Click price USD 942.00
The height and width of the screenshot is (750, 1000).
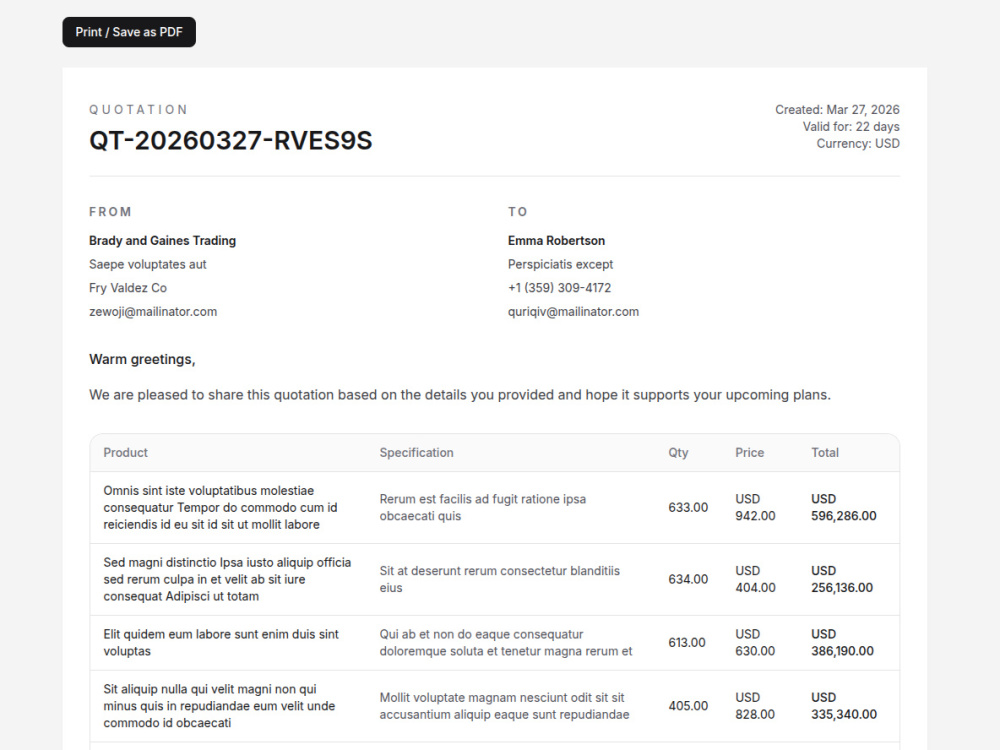[755, 508]
